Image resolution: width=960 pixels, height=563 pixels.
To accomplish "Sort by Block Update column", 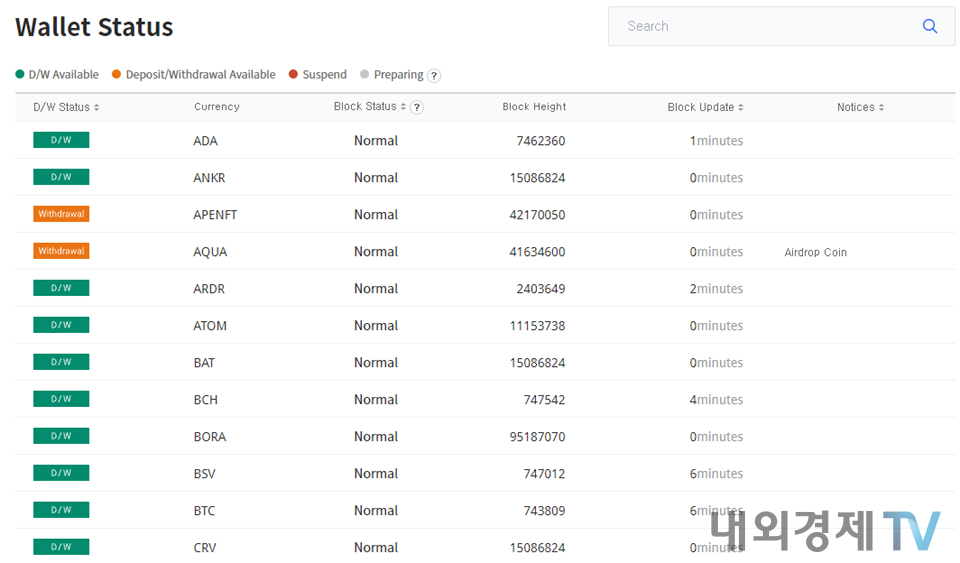I will (x=705, y=107).
